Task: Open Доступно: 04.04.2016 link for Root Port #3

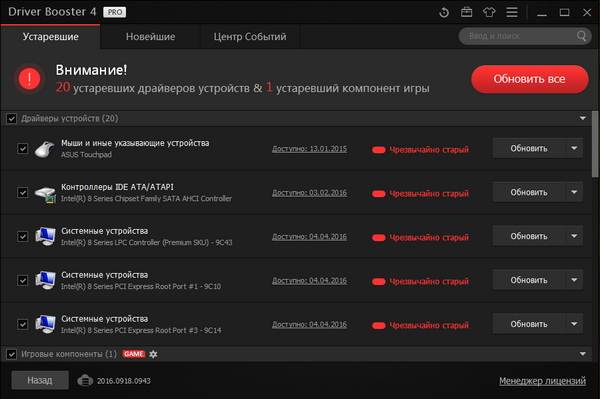Action: 310,325
